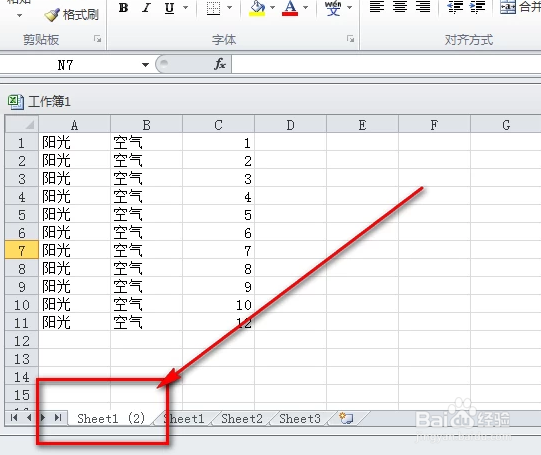Viewport: 541px width, 455px height.
Task: Click the Format Painter (格式刷)
Action: tap(72, 15)
